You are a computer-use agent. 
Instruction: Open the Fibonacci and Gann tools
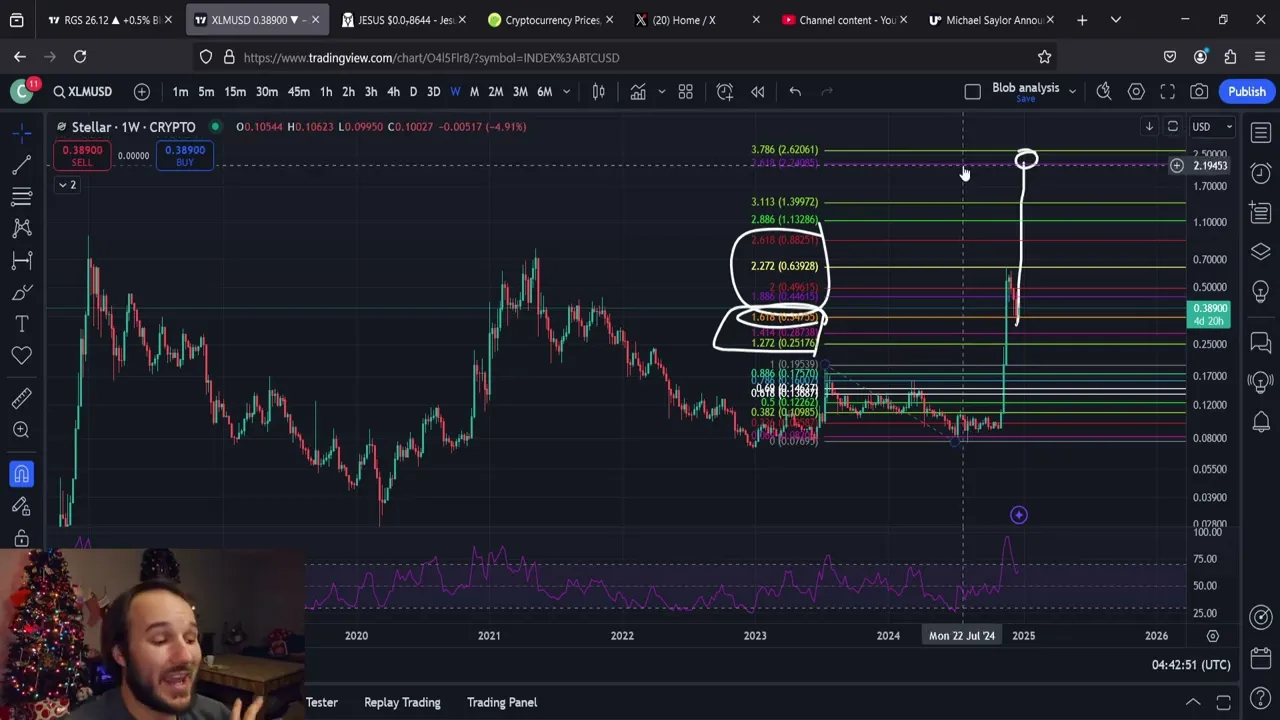pyautogui.click(x=21, y=196)
